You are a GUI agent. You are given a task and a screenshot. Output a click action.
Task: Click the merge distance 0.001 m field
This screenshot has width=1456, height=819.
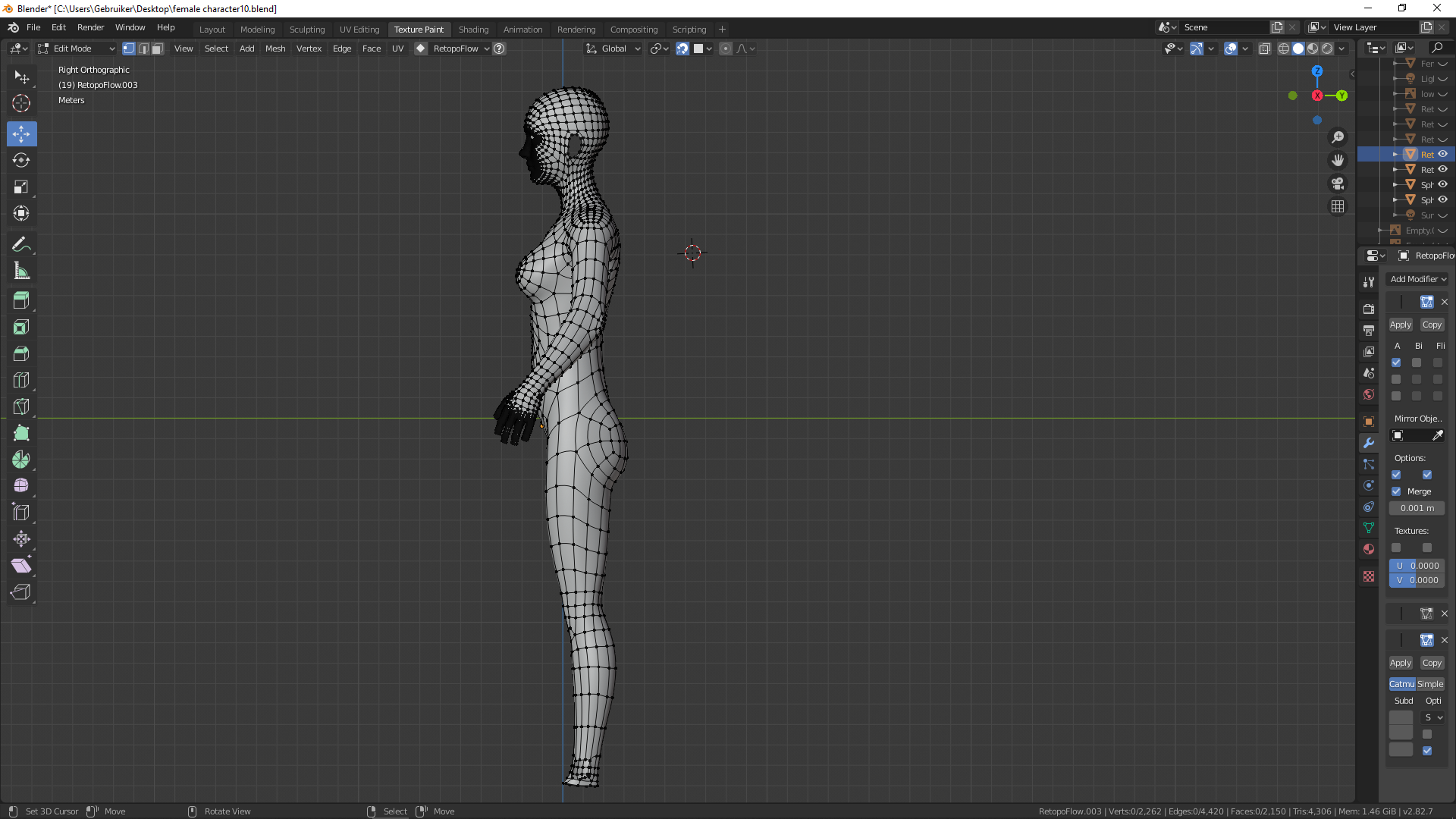(1417, 508)
